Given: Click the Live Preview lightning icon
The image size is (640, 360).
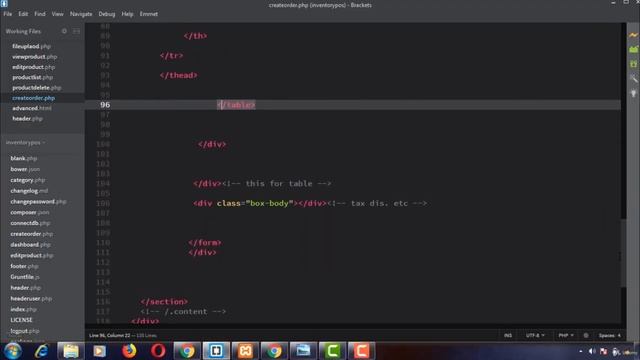Looking at the screenshot, I should 633,36.
